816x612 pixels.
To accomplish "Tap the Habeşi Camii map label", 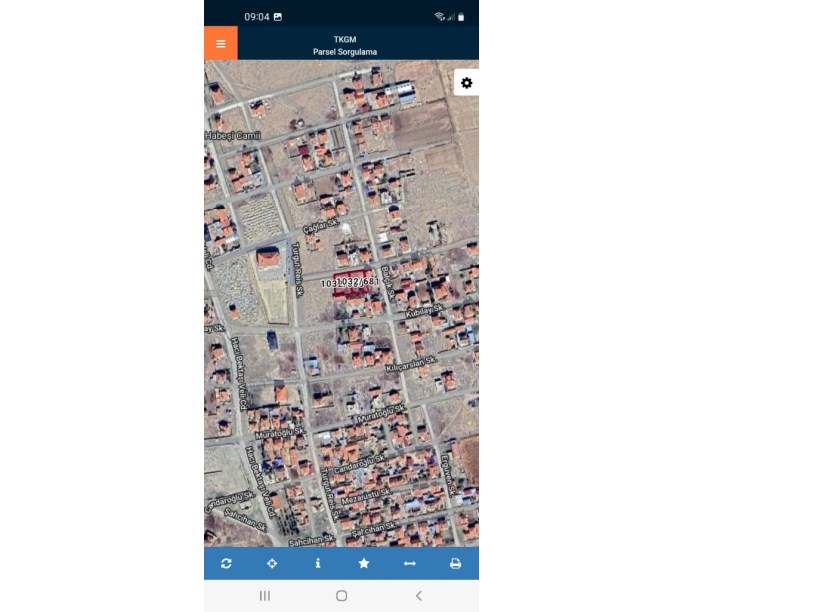I will [233, 136].
